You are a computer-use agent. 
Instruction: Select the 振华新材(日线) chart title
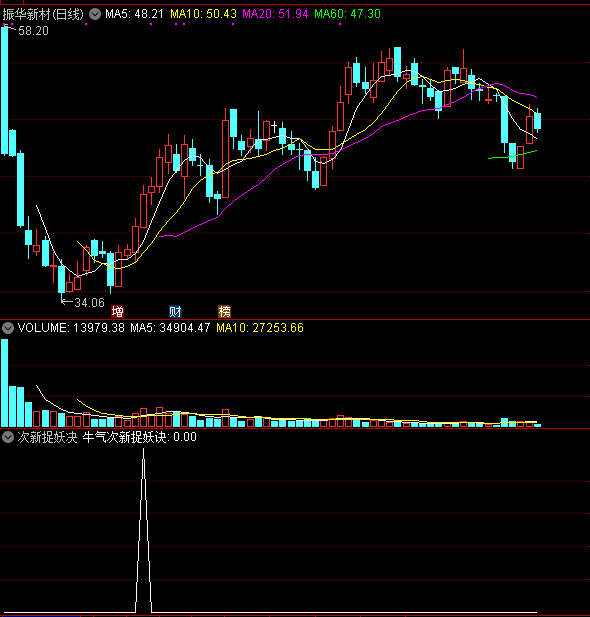(x=43, y=14)
